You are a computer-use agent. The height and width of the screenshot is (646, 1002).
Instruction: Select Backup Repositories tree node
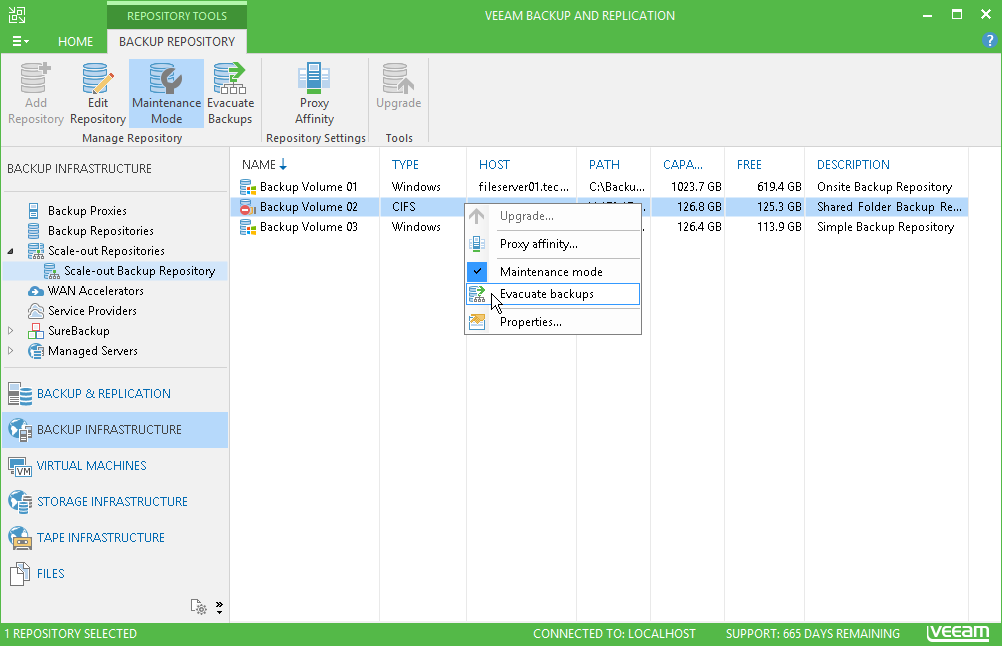pyautogui.click(x=100, y=231)
